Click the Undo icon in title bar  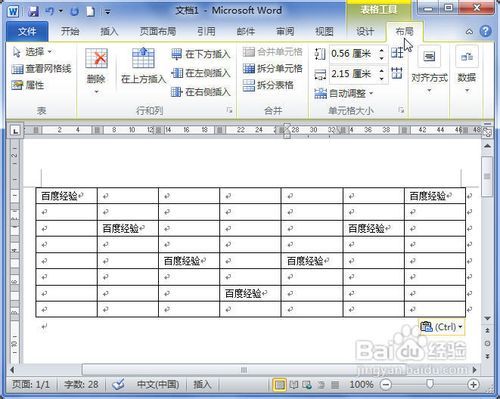click(x=50, y=12)
